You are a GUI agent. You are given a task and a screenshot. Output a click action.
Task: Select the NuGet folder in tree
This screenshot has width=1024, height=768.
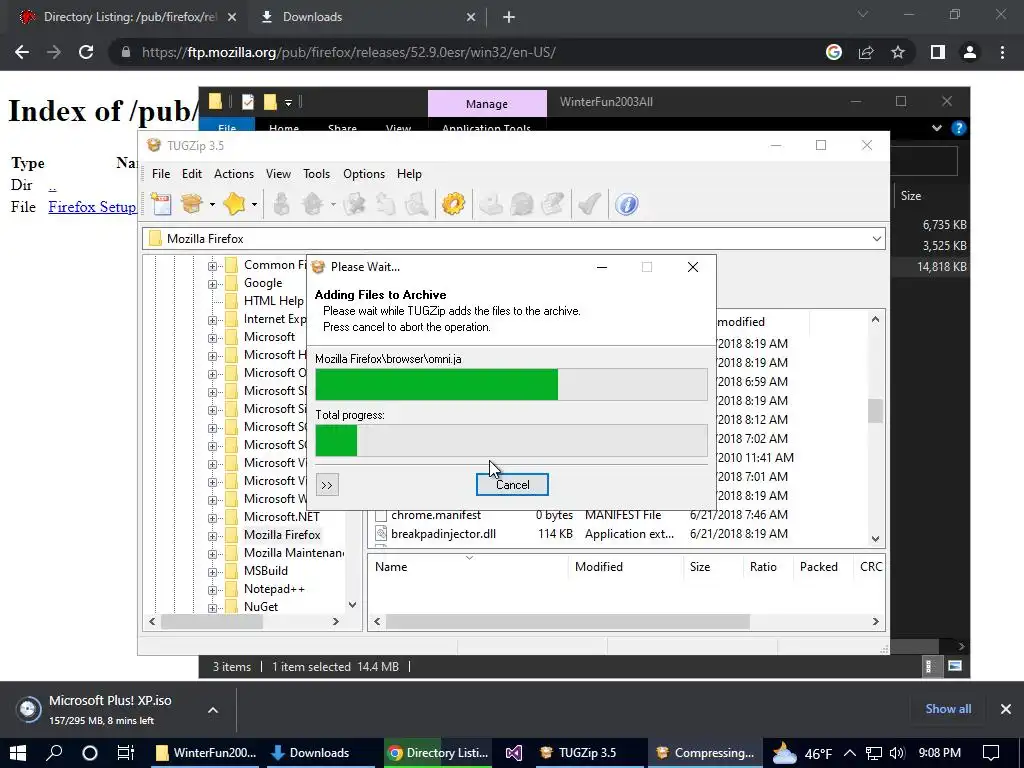261,606
